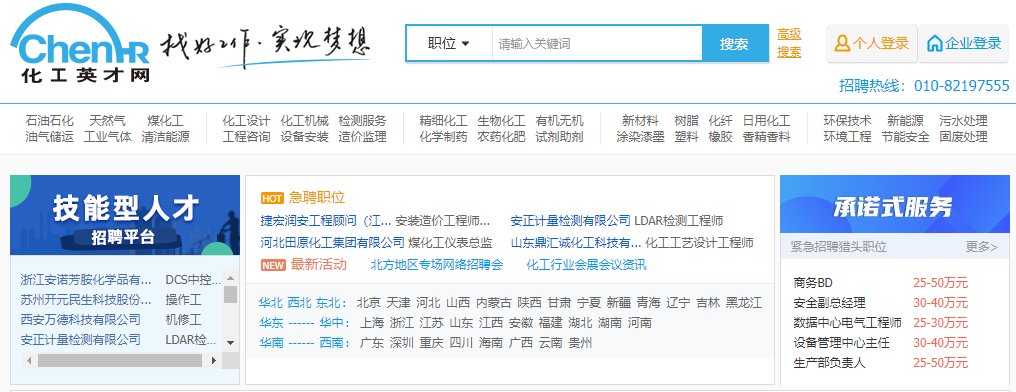
Task: Open 污水处理 category link
Action: tap(964, 121)
